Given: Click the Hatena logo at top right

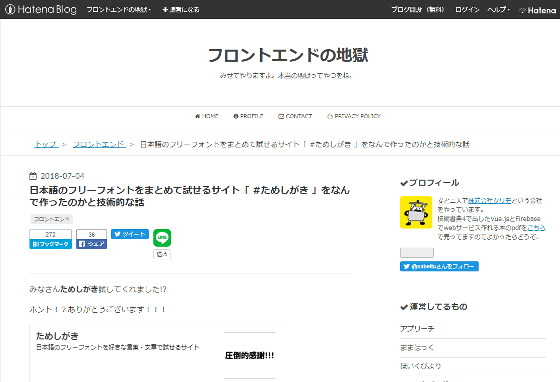Looking at the screenshot, I should (x=538, y=10).
